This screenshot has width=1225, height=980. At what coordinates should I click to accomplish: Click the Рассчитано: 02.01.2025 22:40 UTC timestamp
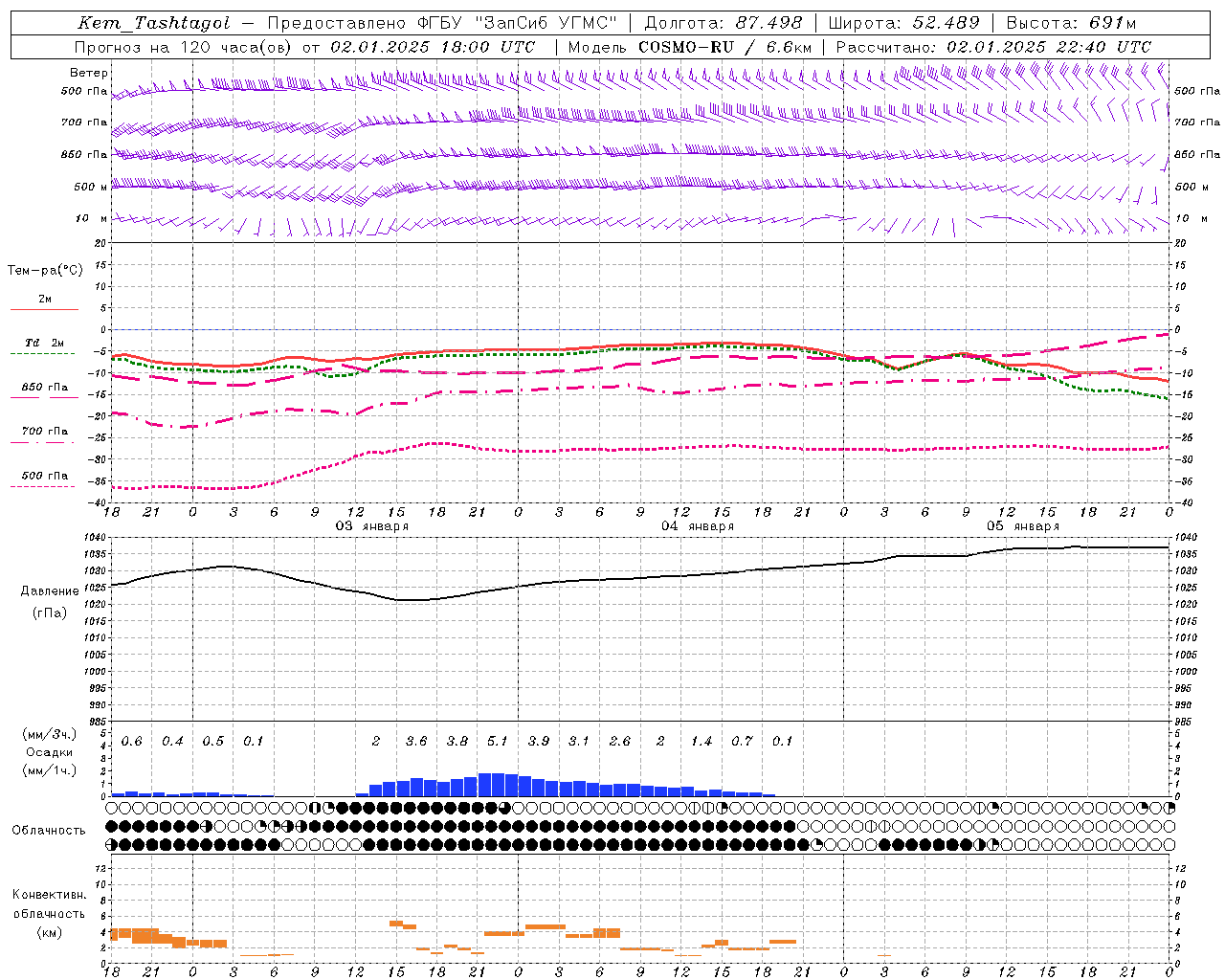(x=993, y=47)
